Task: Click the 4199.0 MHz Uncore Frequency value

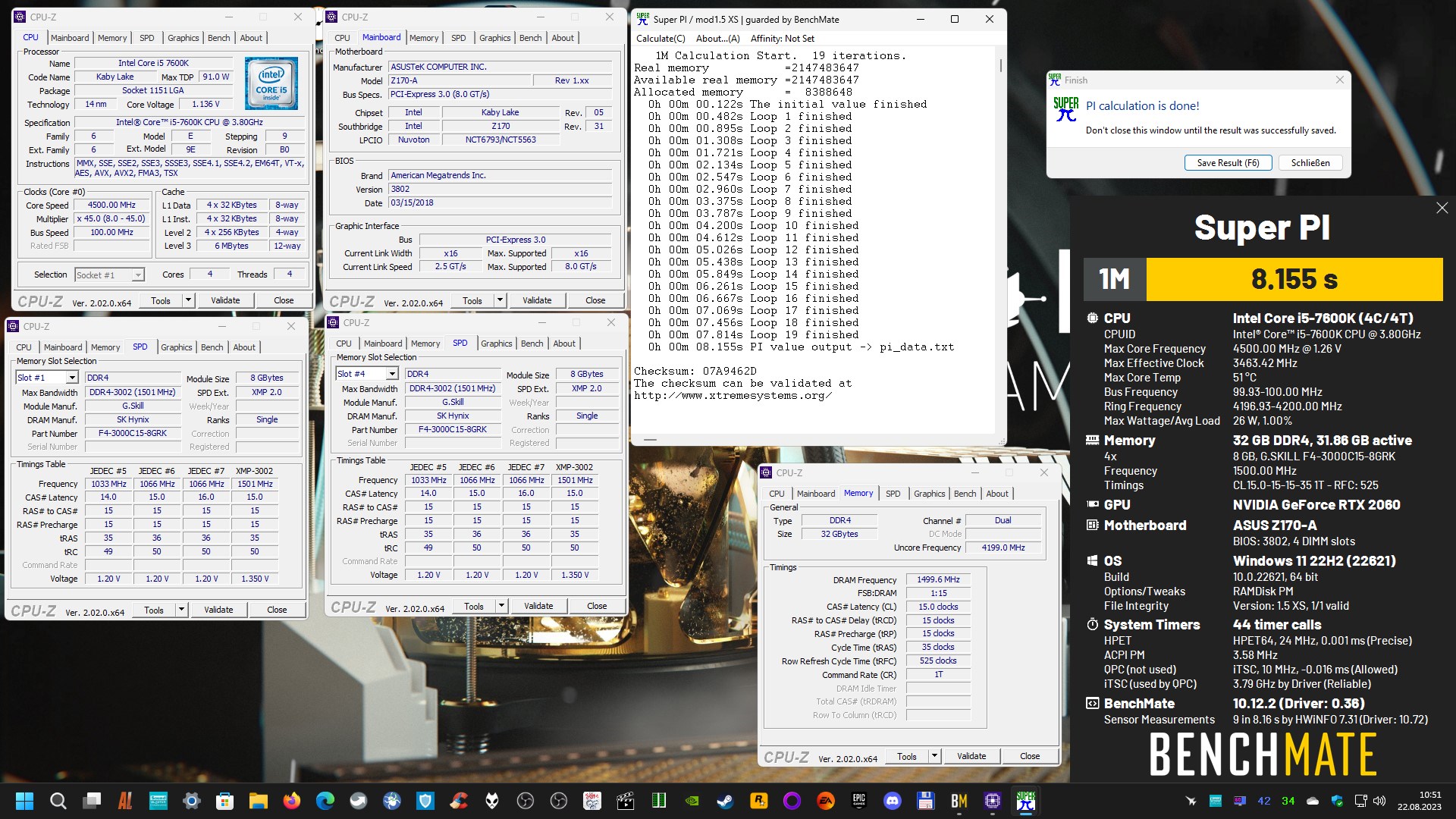Action: click(1003, 548)
